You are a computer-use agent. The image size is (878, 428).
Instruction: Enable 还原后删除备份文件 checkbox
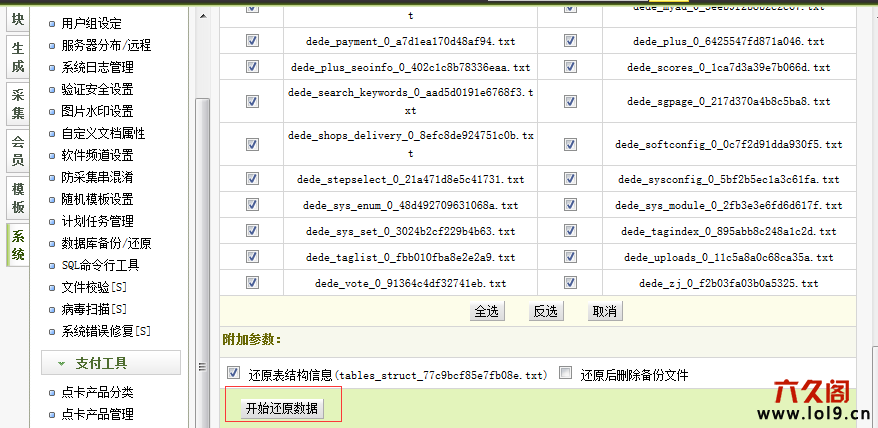tap(566, 373)
